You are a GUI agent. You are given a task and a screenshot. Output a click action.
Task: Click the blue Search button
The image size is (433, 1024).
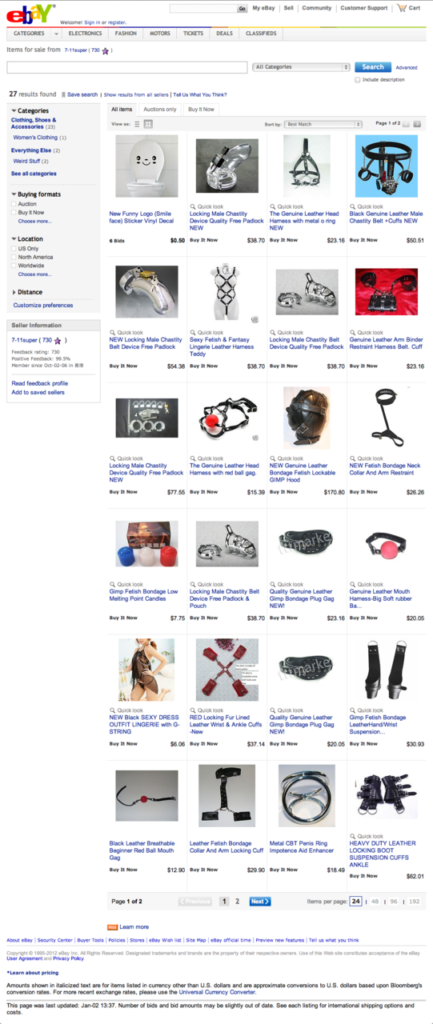click(x=373, y=67)
